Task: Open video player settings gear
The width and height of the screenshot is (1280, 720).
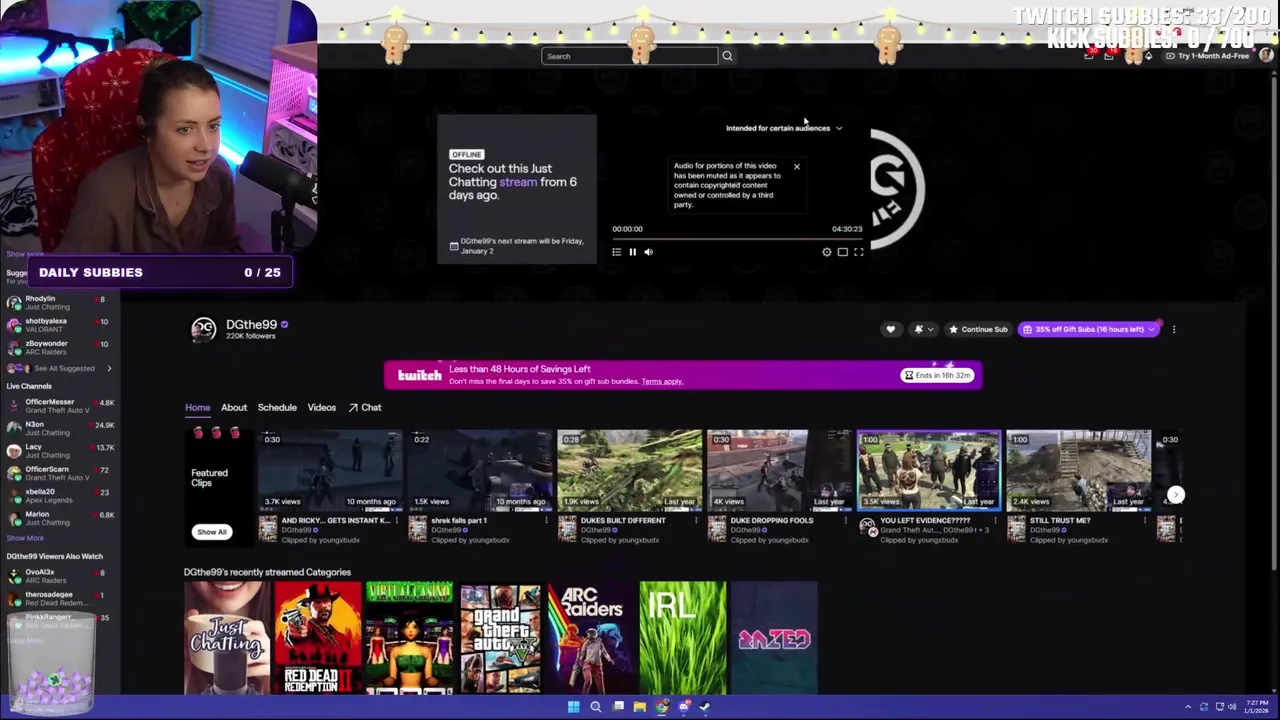Action: (826, 252)
